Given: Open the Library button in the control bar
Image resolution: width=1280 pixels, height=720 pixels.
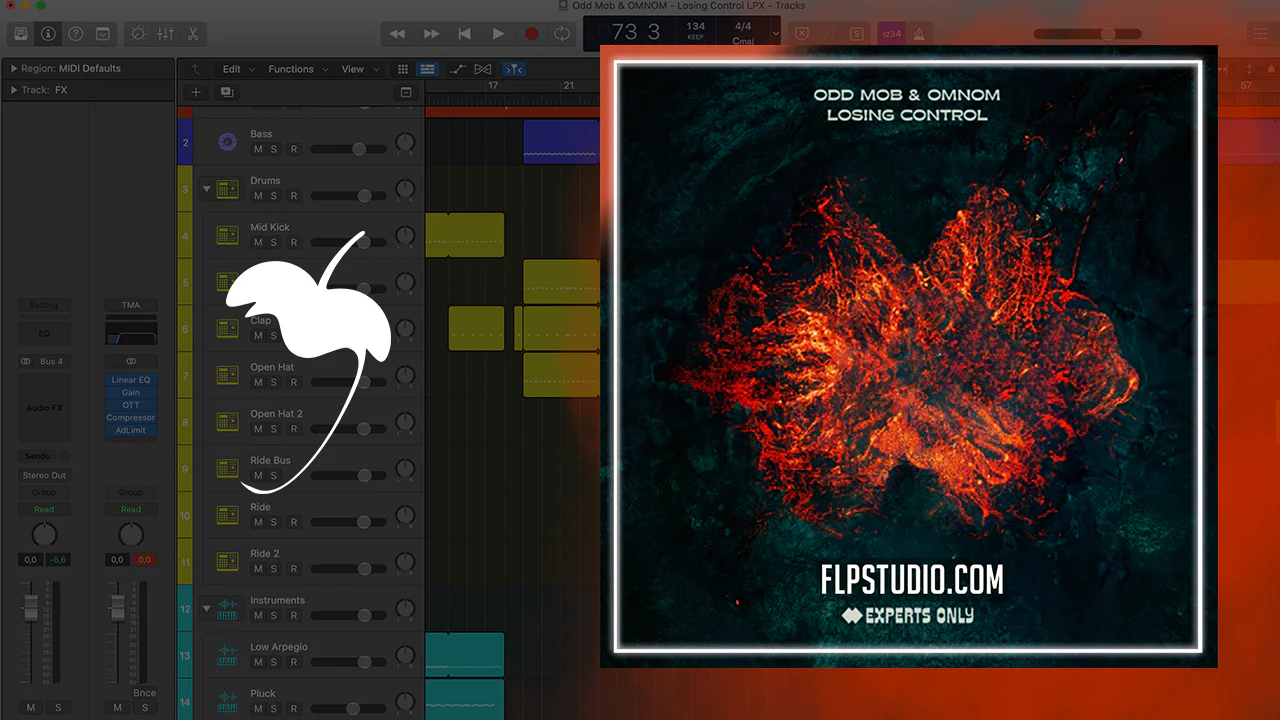Looking at the screenshot, I should [21, 34].
